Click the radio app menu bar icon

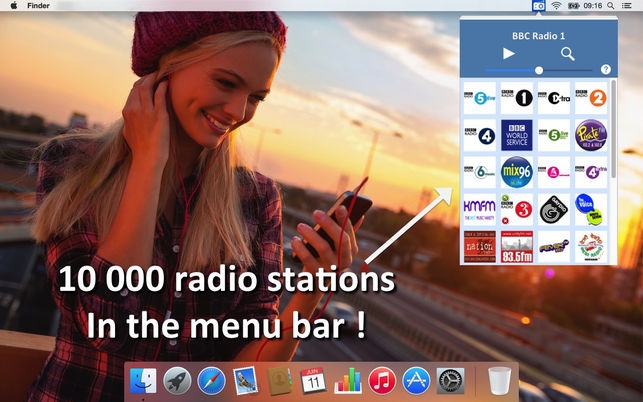[538, 6]
